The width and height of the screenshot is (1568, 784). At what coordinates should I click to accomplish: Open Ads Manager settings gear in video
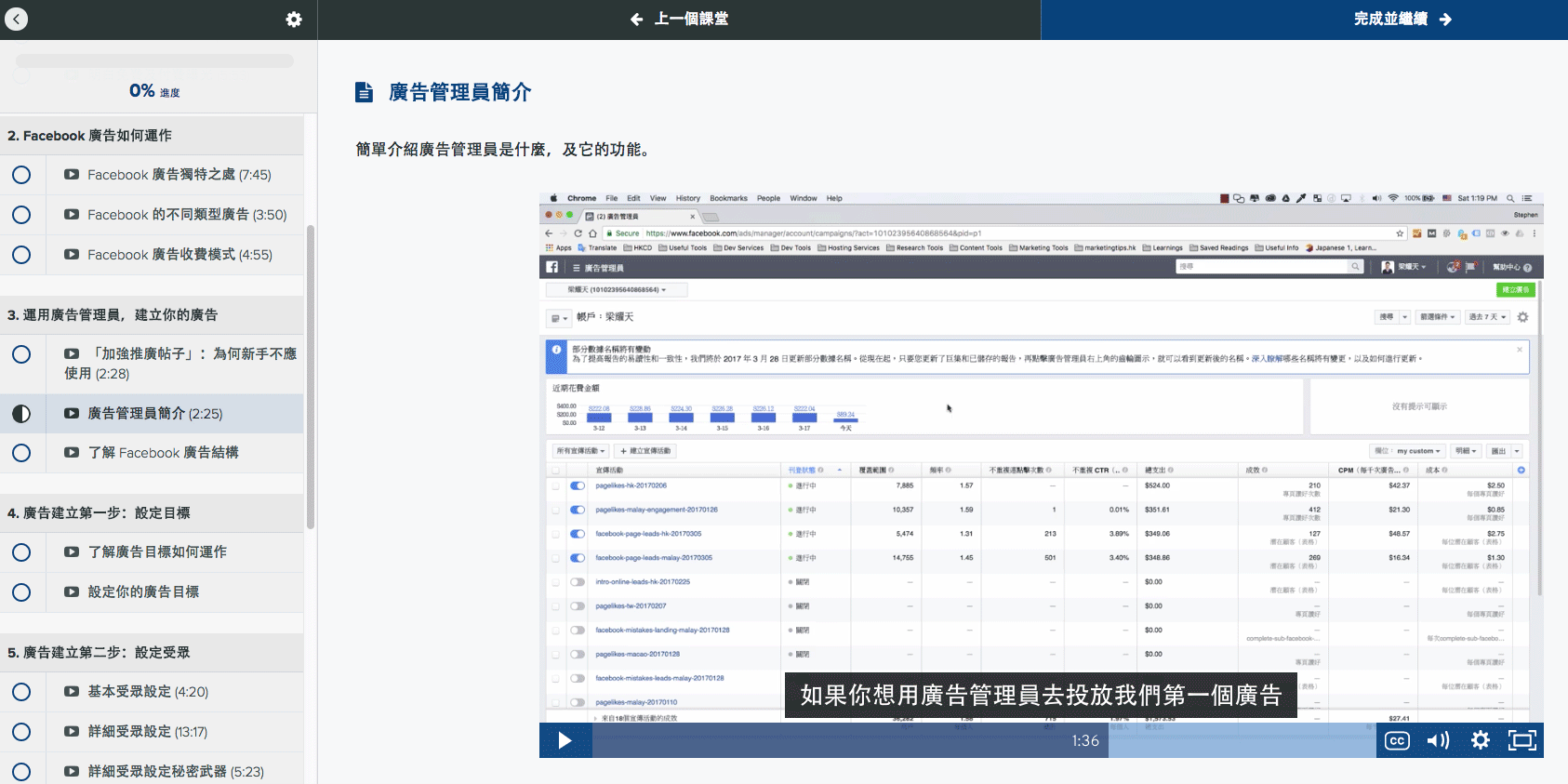click(x=1522, y=317)
